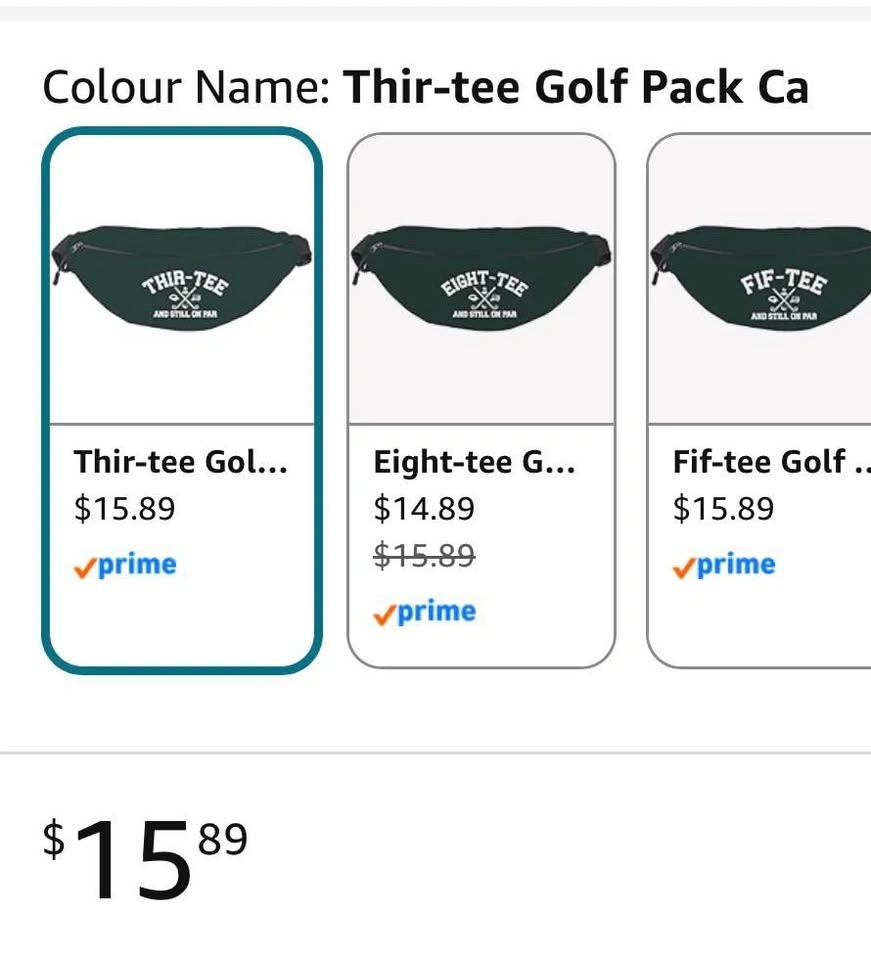Viewport: 871px width, 960px height.
Task: Click the "Colour Name:" label
Action: tap(186, 88)
